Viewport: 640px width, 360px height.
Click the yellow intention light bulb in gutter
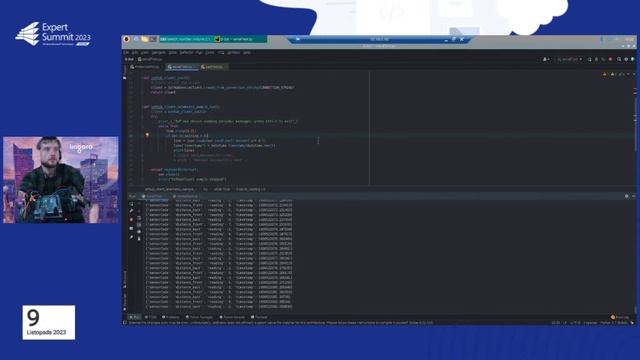pyautogui.click(x=147, y=135)
